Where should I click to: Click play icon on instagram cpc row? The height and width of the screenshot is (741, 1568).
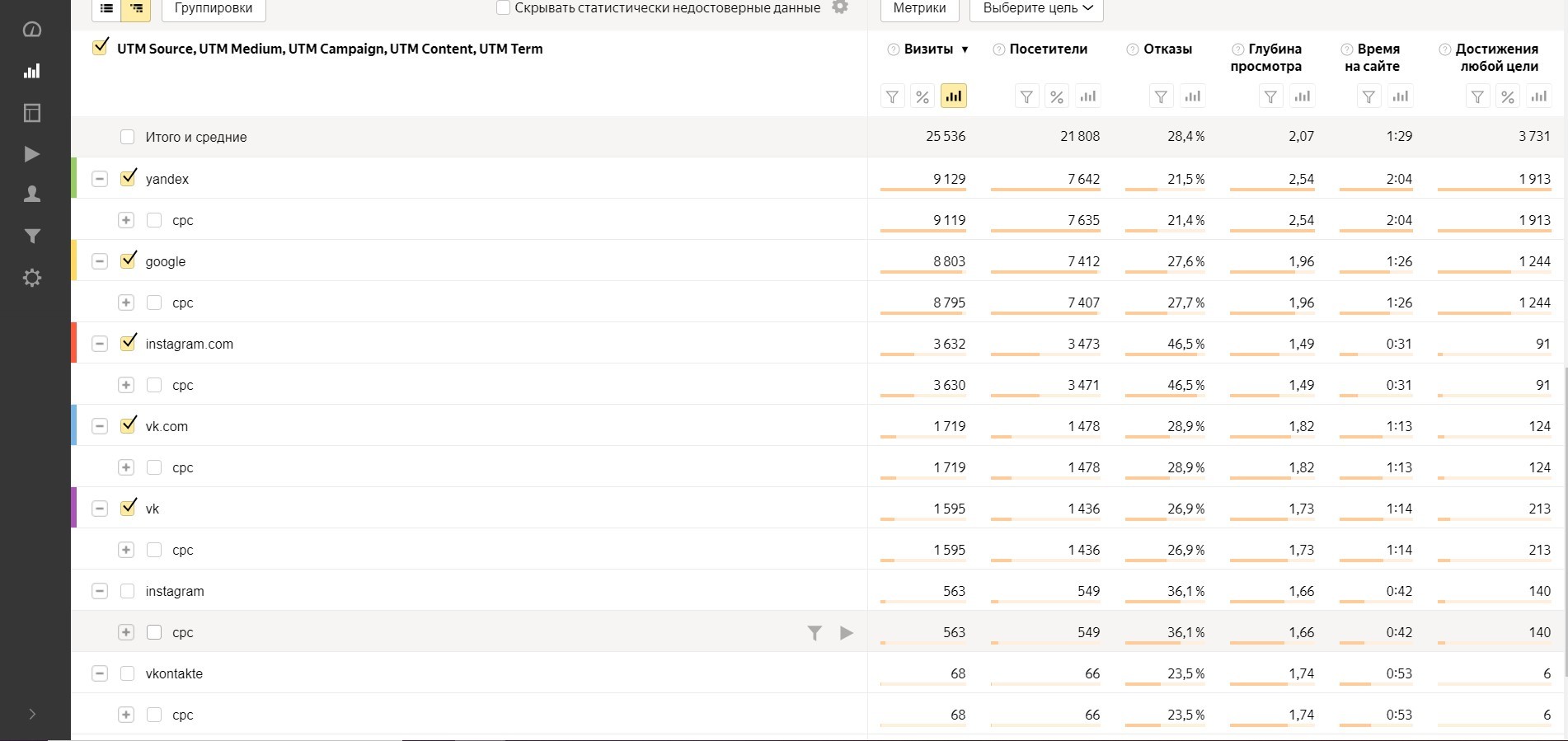(x=847, y=632)
